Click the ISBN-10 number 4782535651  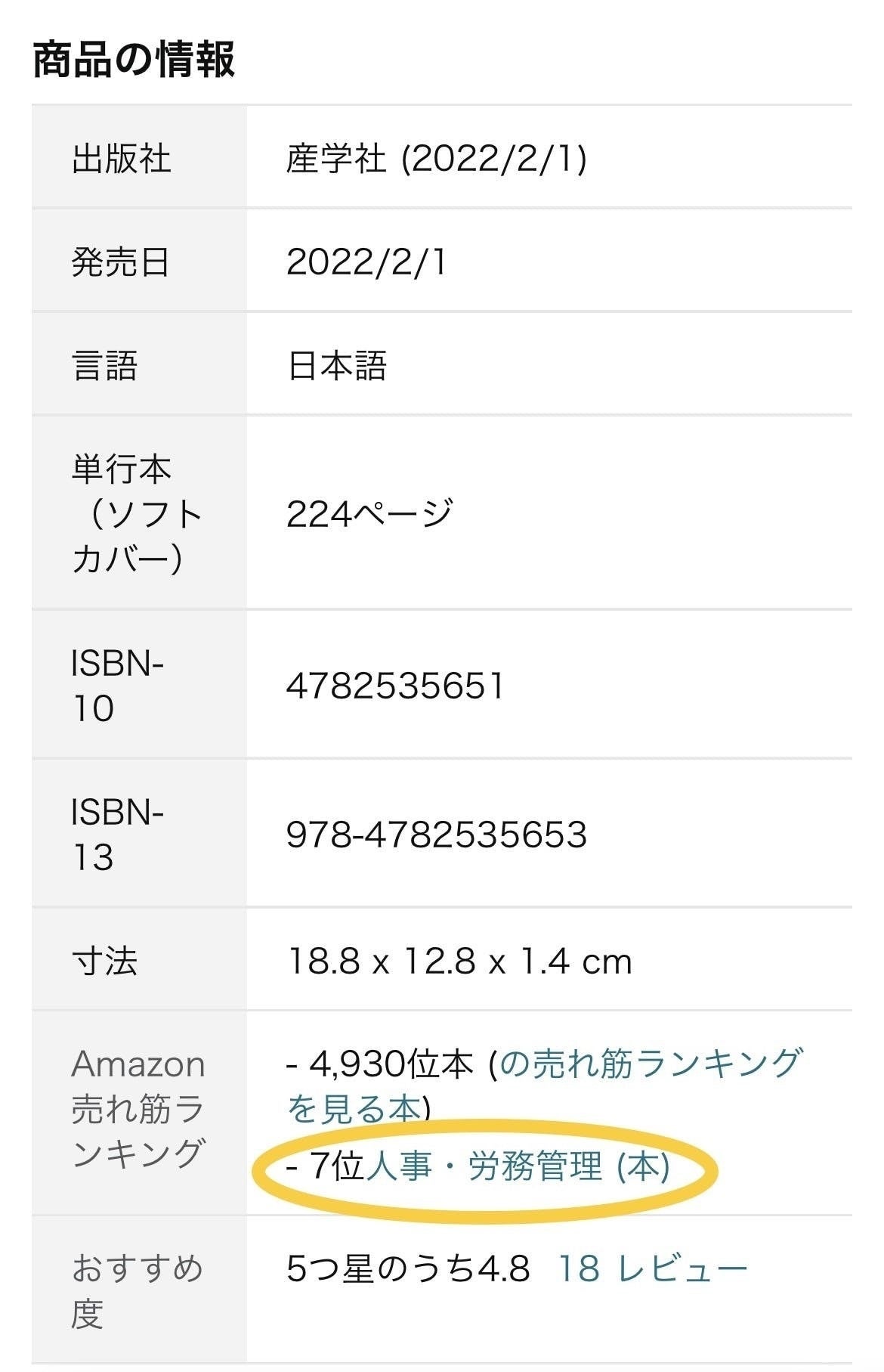click(x=394, y=686)
